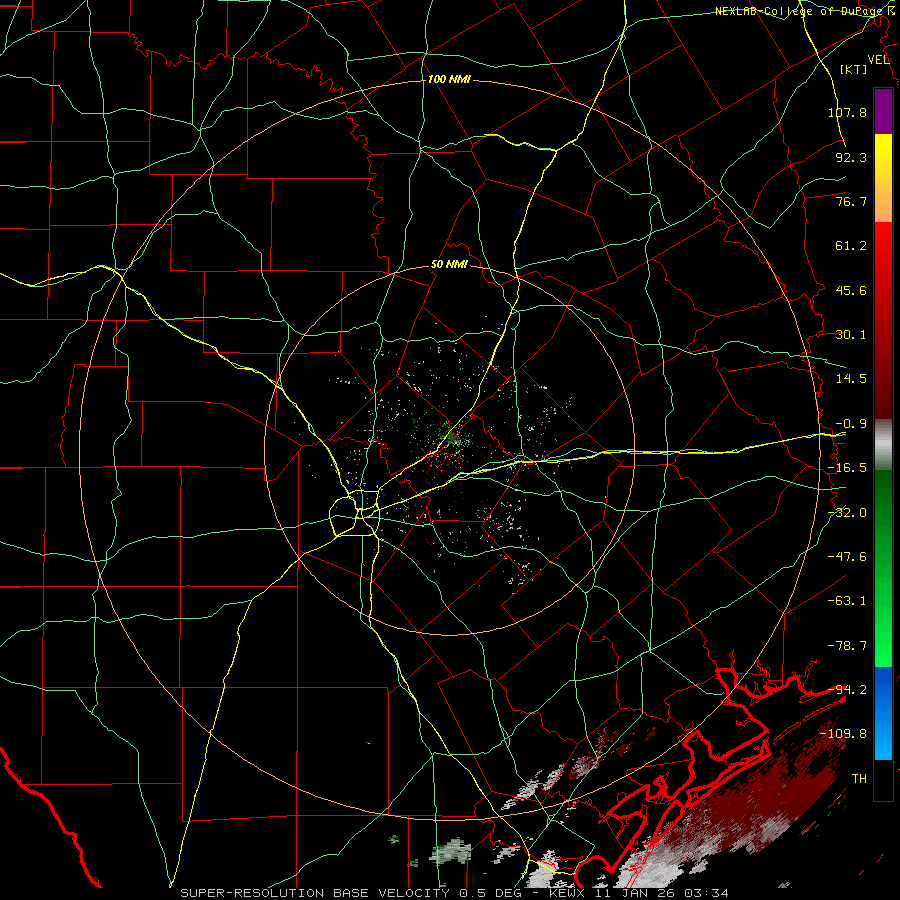
Task: Click the gray near-zero segment of the color bar
Action: tap(883, 445)
